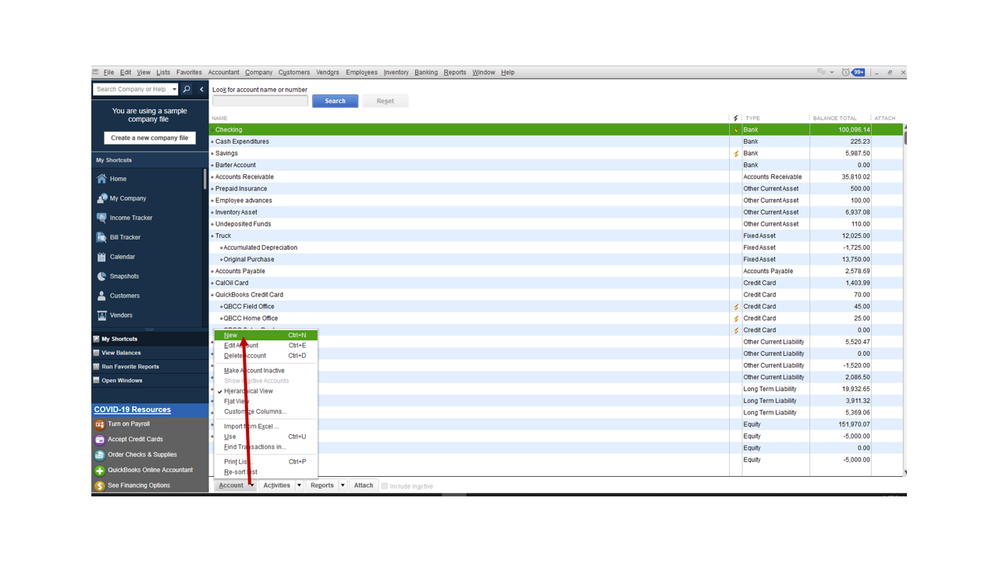This screenshot has width=999, height=562.
Task: Open the Account button dropdown arrow
Action: pyautogui.click(x=252, y=486)
